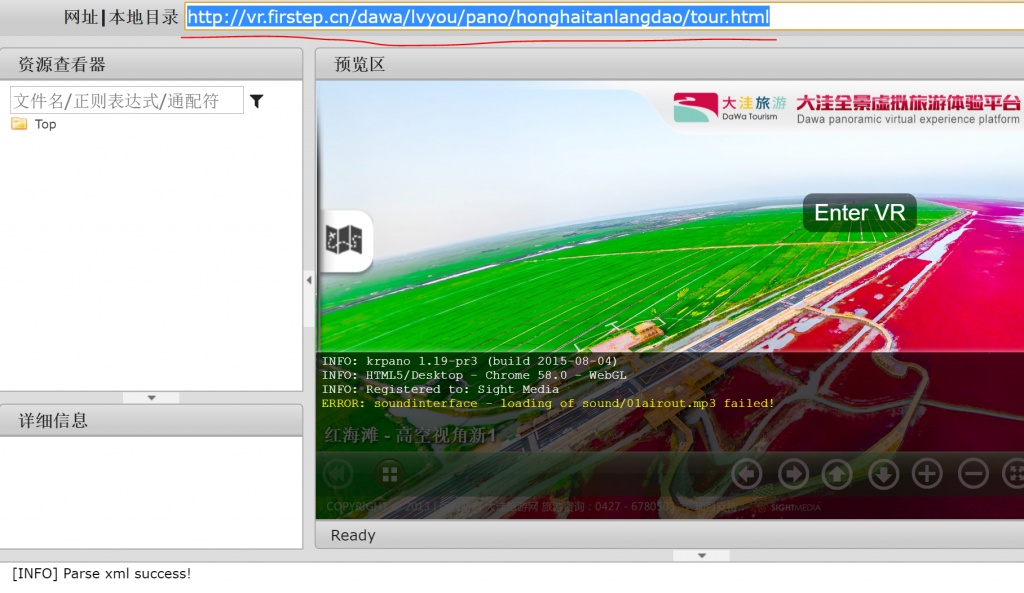Image resolution: width=1024 pixels, height=593 pixels.
Task: Tilt the view up with the up arrow
Action: click(837, 473)
